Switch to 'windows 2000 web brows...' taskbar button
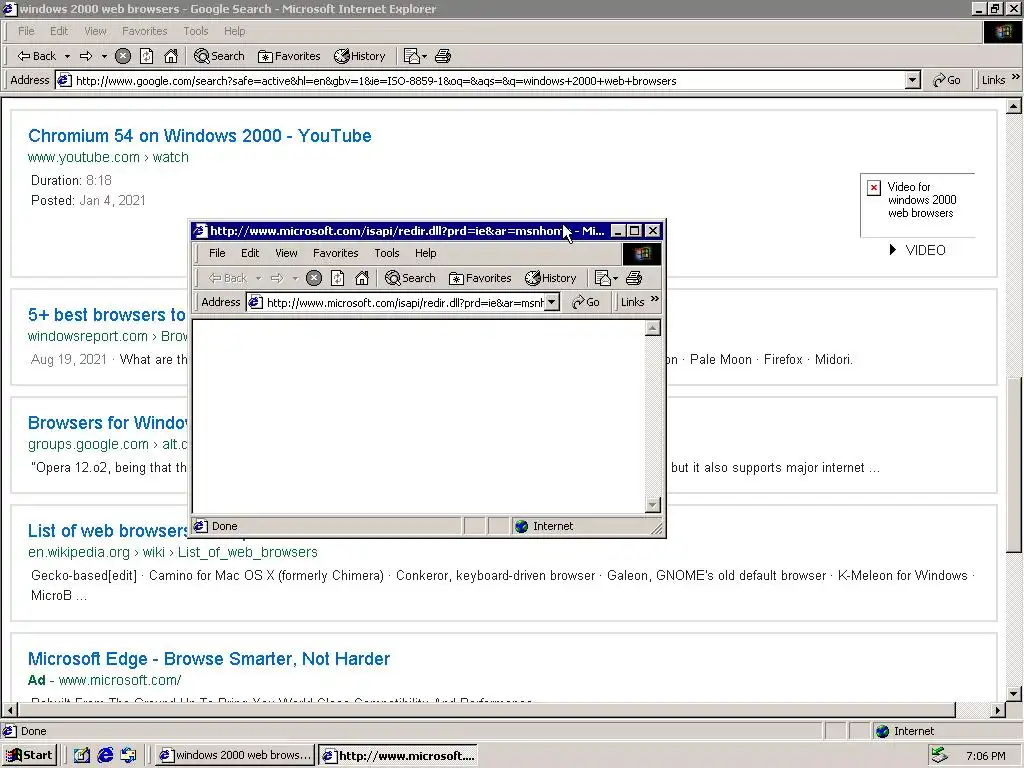Viewport: 1024px width, 768px height. click(x=236, y=756)
